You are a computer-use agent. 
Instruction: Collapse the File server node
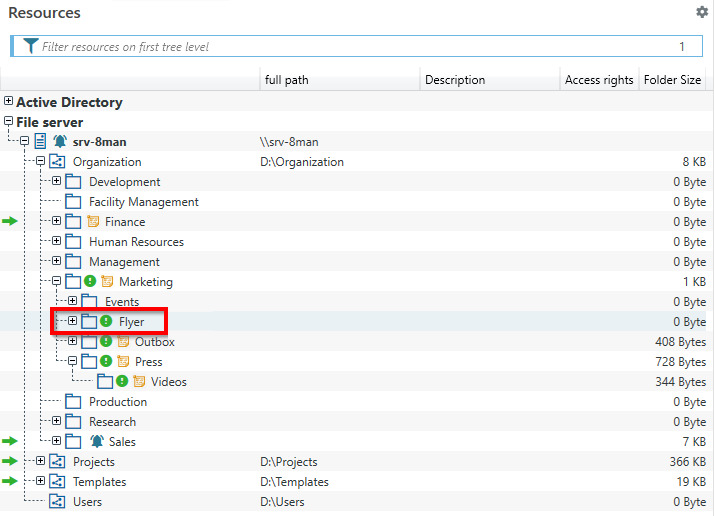(x=9, y=122)
